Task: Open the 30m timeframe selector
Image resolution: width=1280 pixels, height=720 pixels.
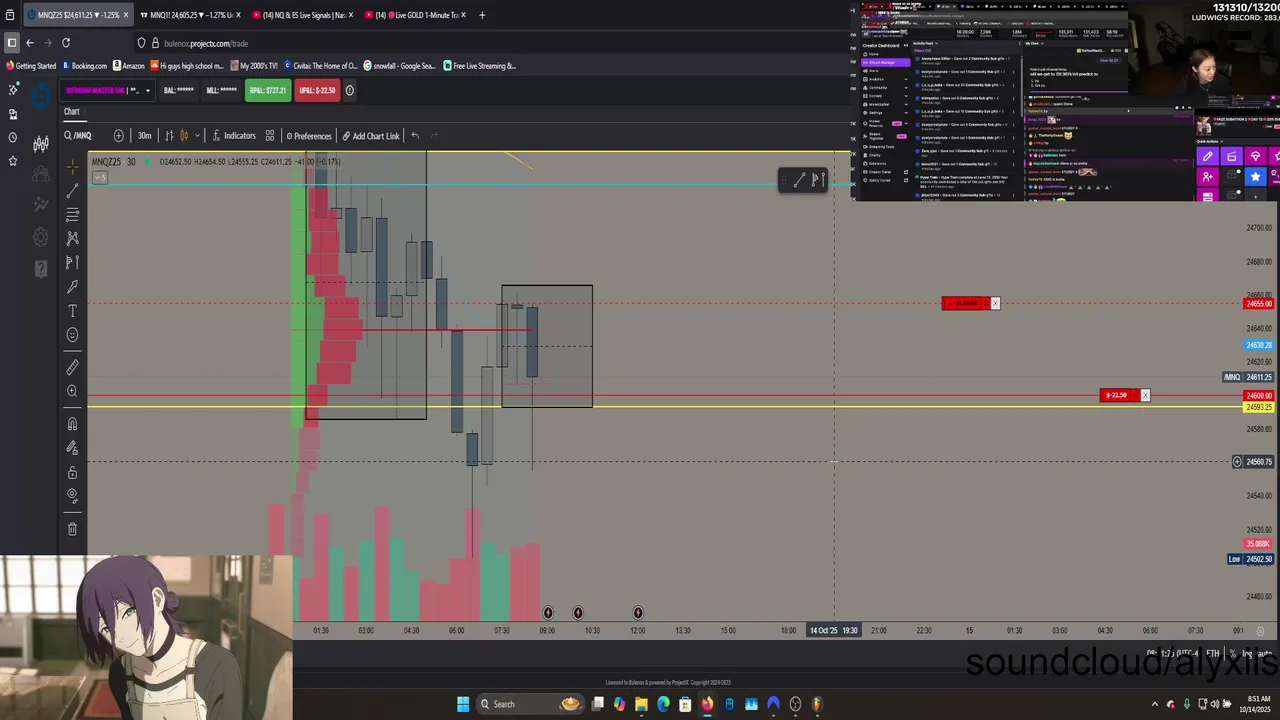Action: [145, 136]
